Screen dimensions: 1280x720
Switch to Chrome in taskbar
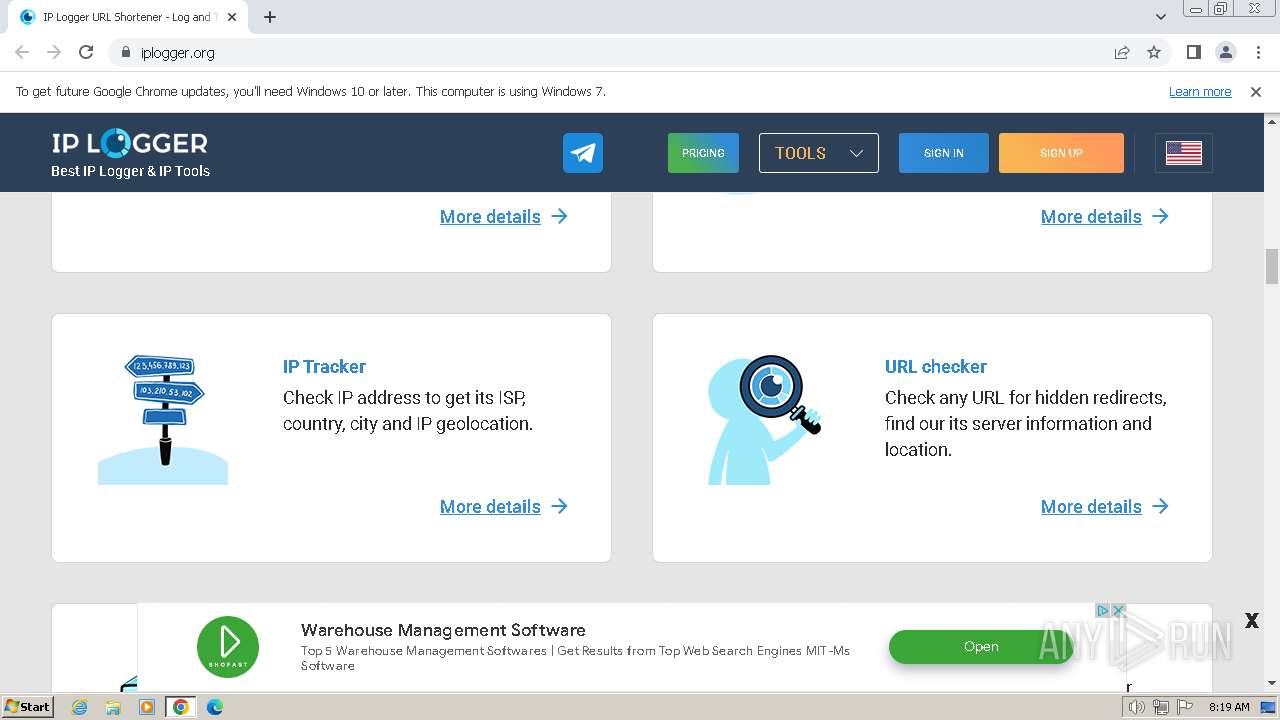(181, 706)
